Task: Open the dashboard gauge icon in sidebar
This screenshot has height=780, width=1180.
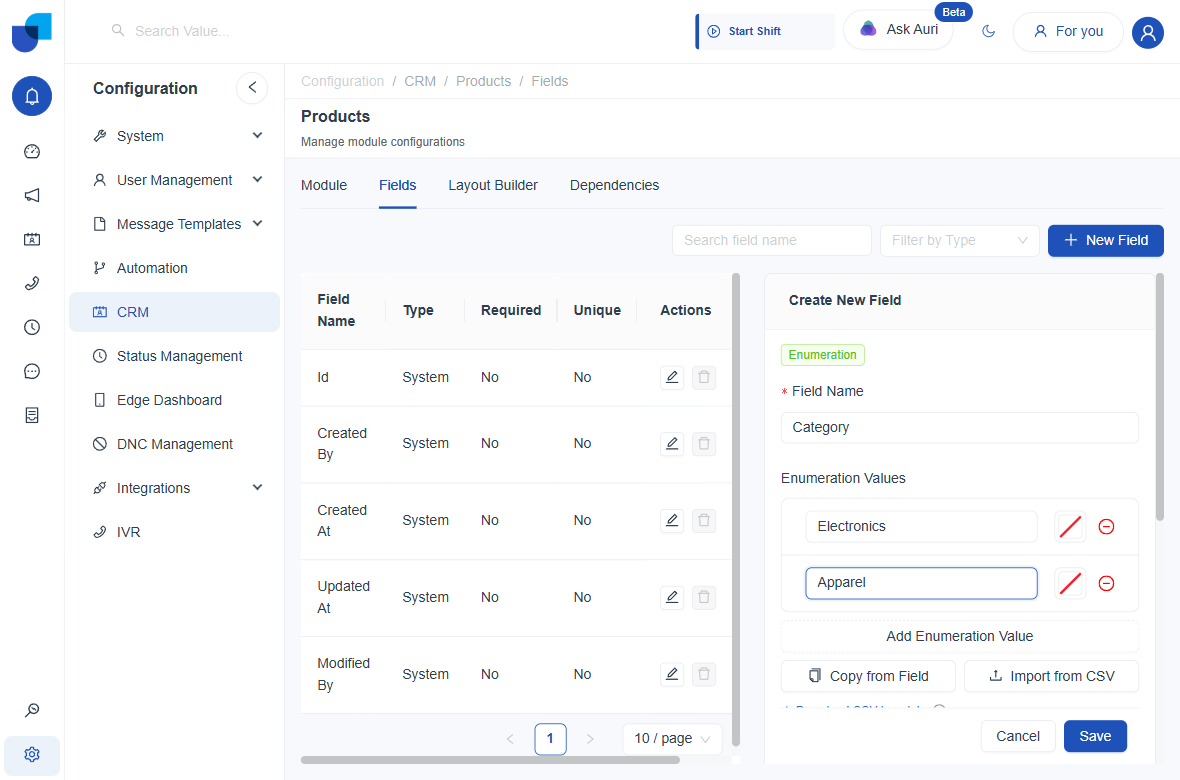Action: (32, 151)
